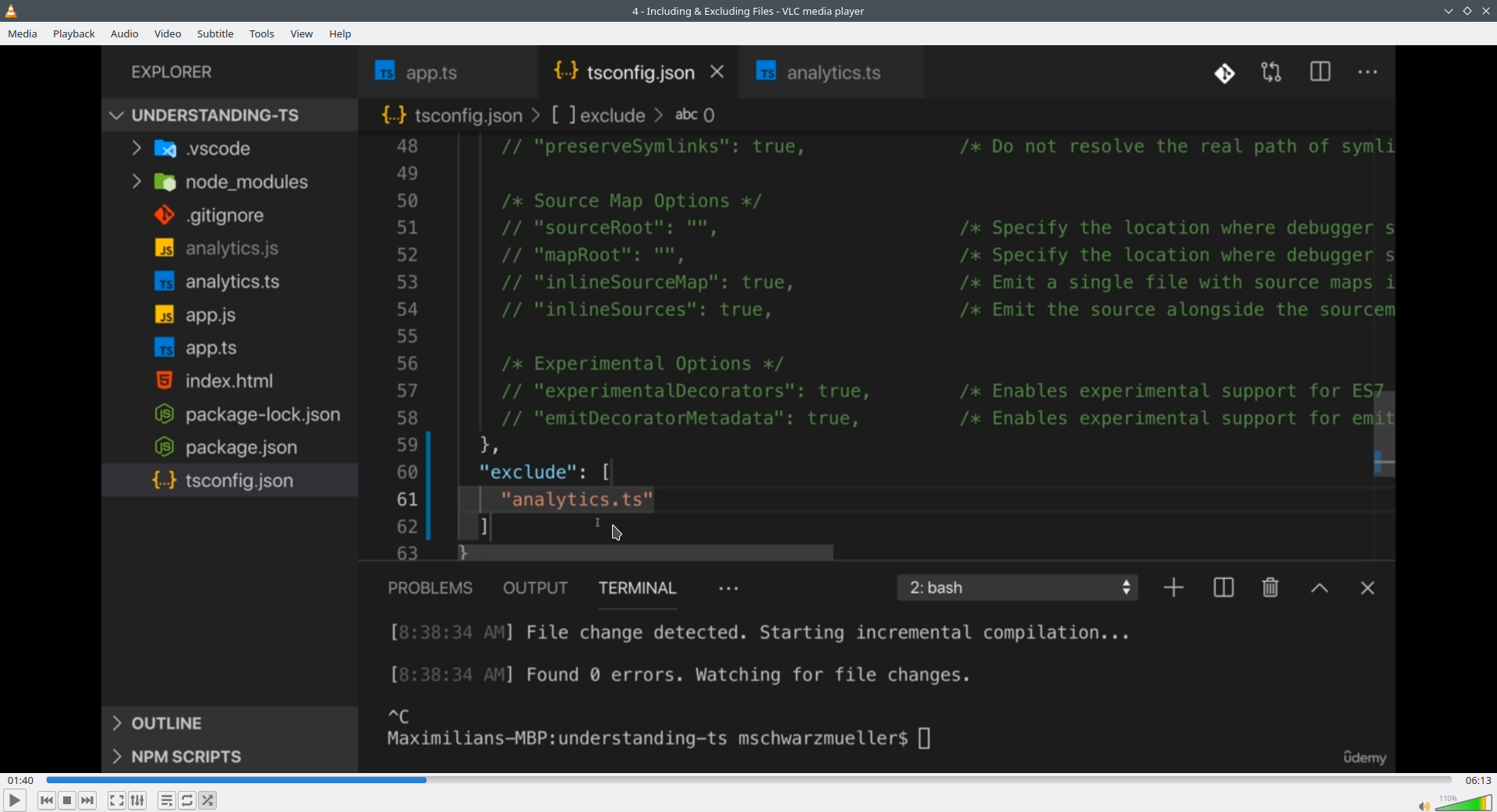Open extended settings and effects
The image size is (1497, 812).
[x=138, y=800]
